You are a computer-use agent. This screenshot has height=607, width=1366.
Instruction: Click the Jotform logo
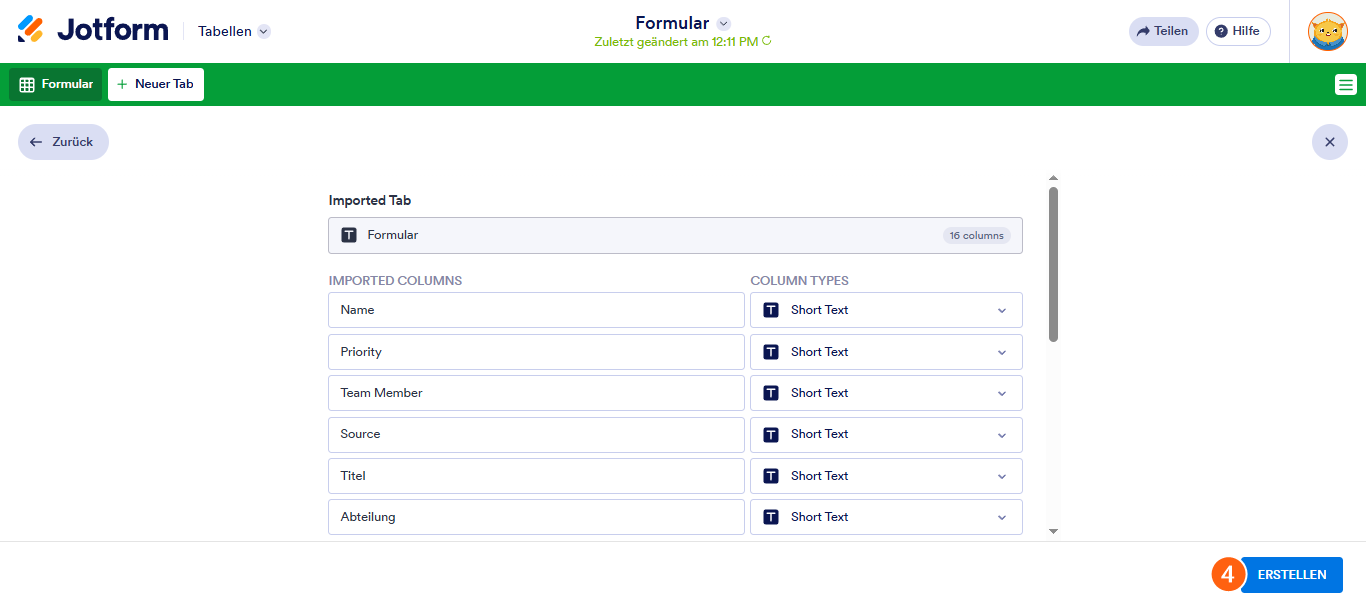pos(93,30)
